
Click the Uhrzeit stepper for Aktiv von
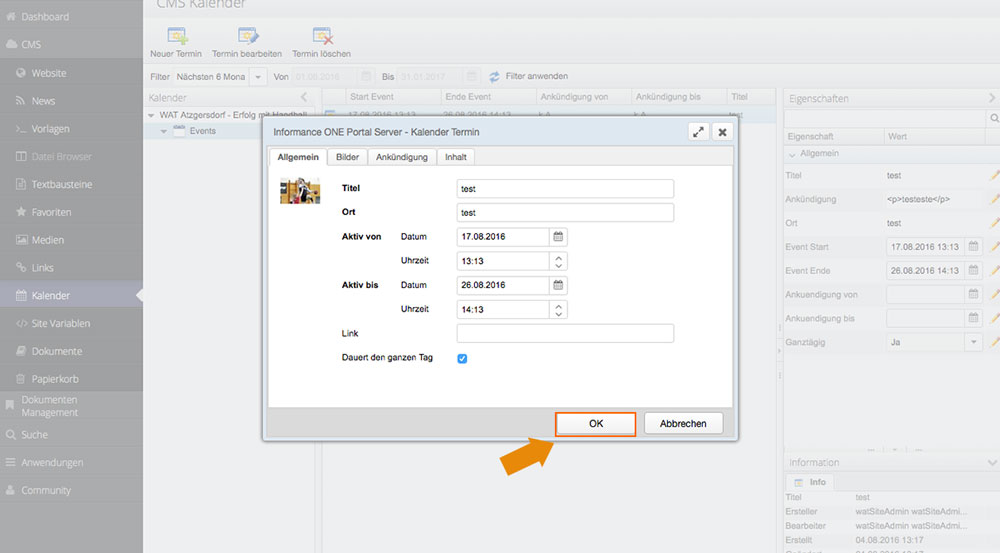(559, 261)
